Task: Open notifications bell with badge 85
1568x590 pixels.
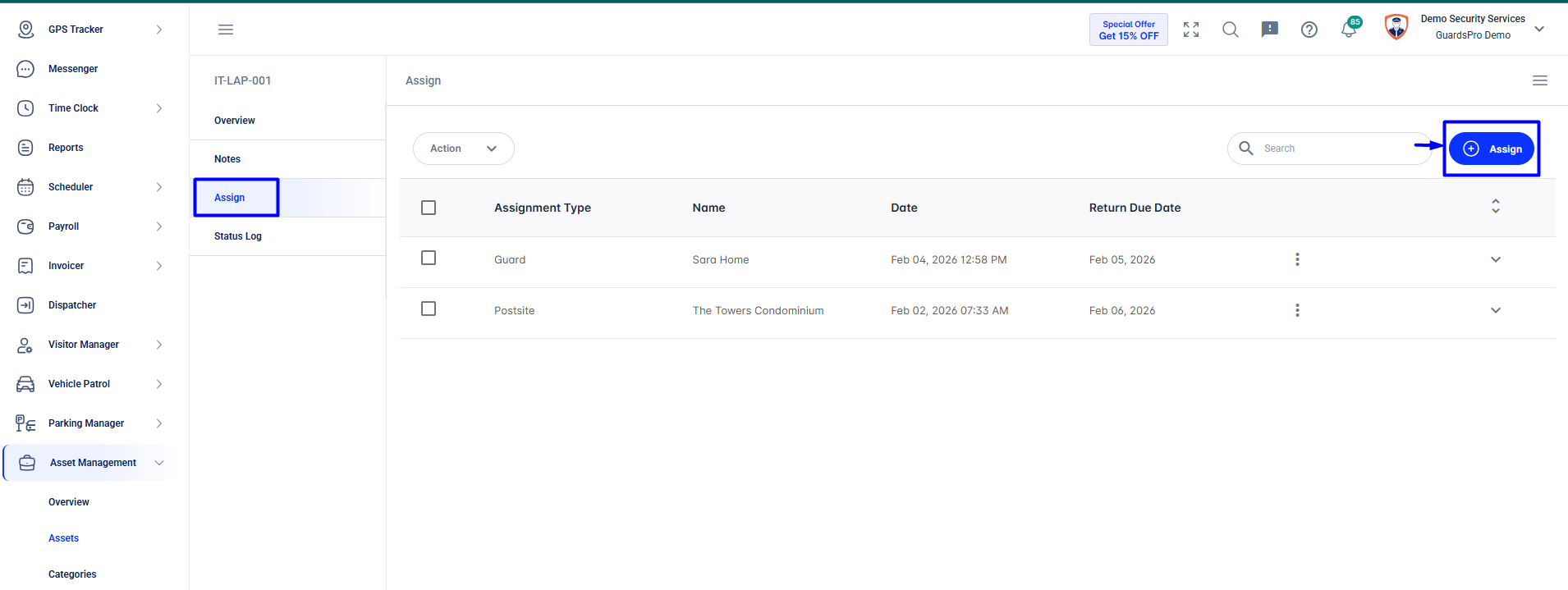Action: [1349, 30]
